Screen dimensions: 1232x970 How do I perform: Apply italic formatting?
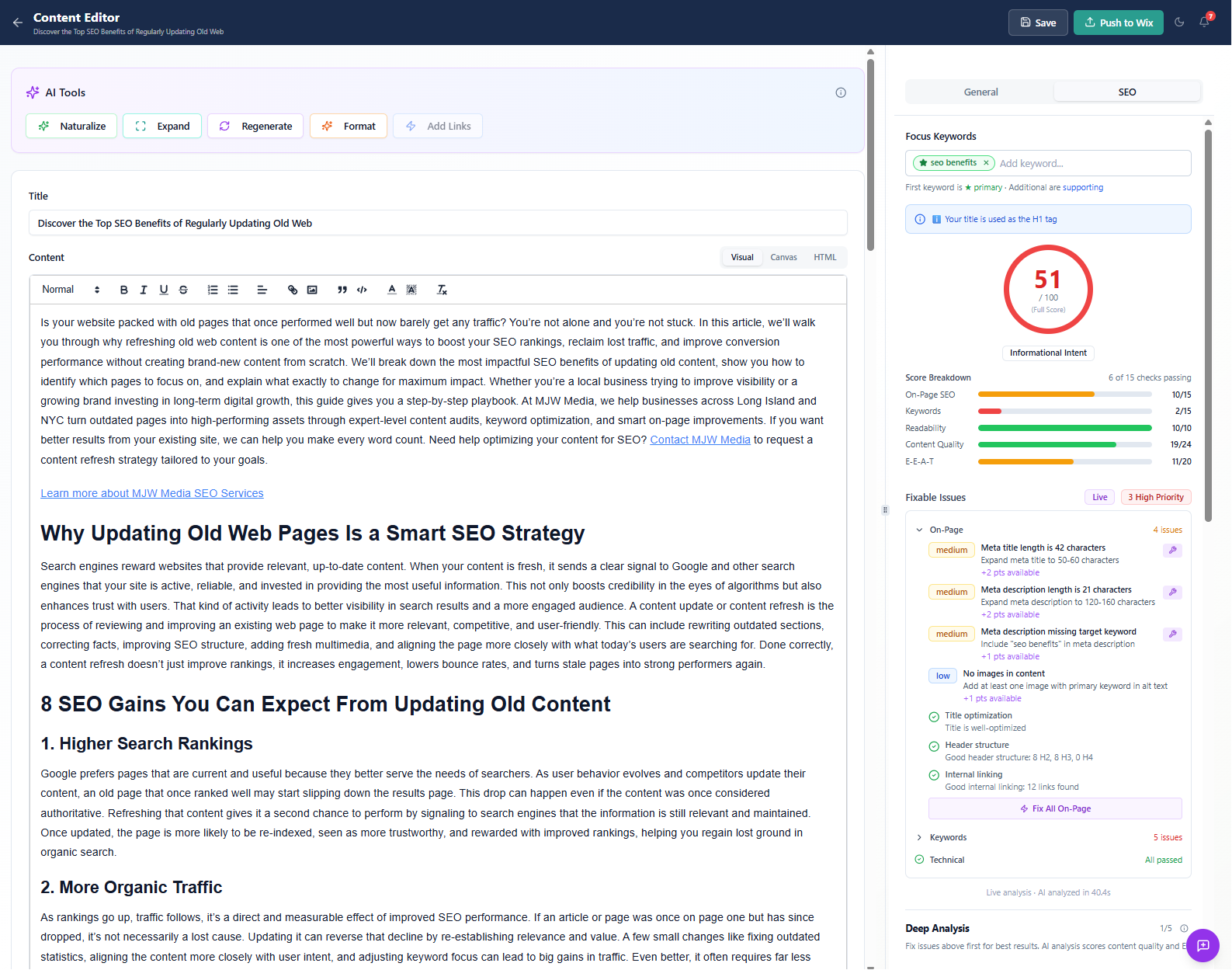(x=144, y=290)
